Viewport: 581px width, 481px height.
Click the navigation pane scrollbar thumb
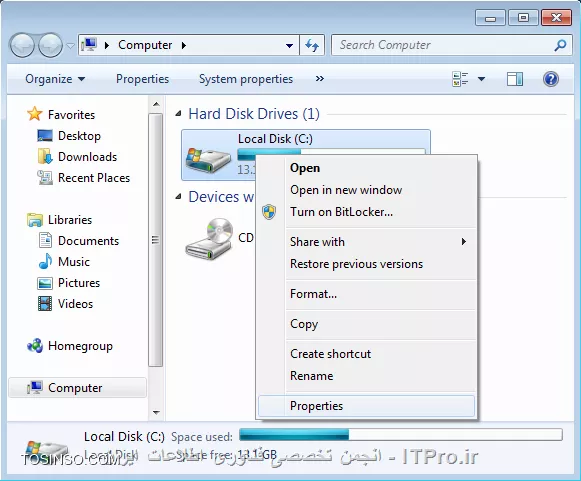[155, 240]
